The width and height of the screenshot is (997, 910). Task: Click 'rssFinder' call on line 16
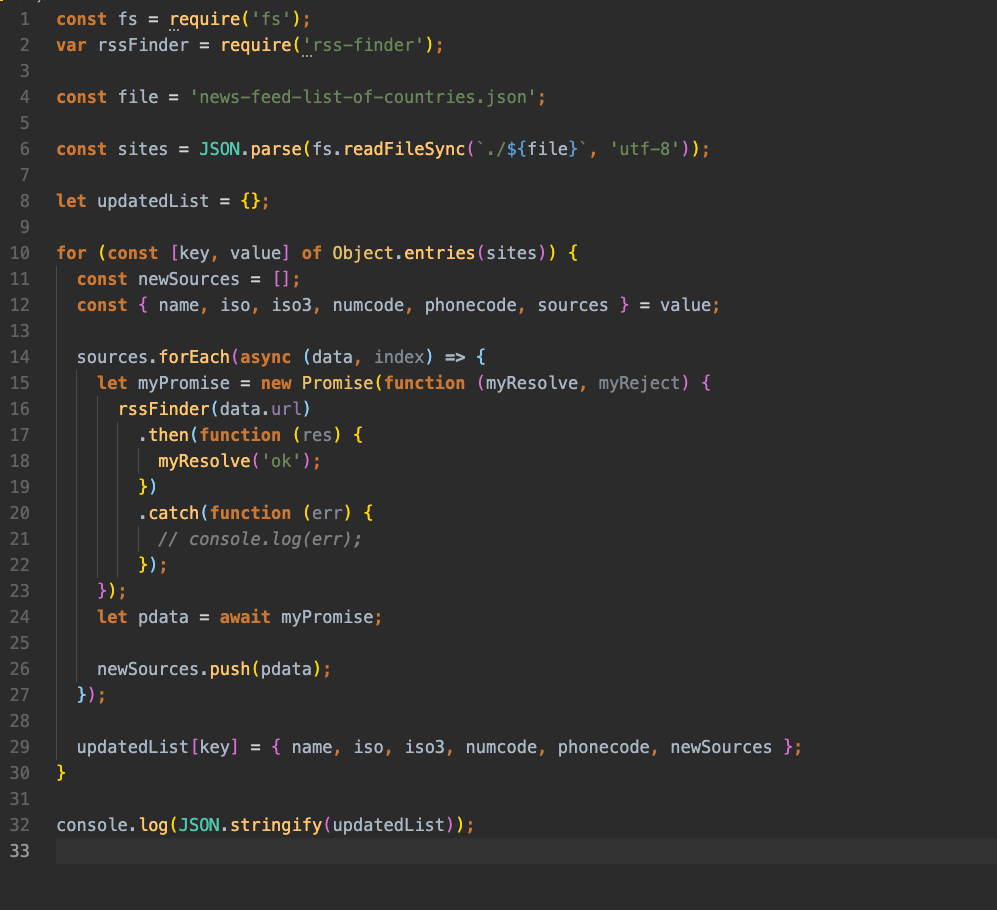163,409
